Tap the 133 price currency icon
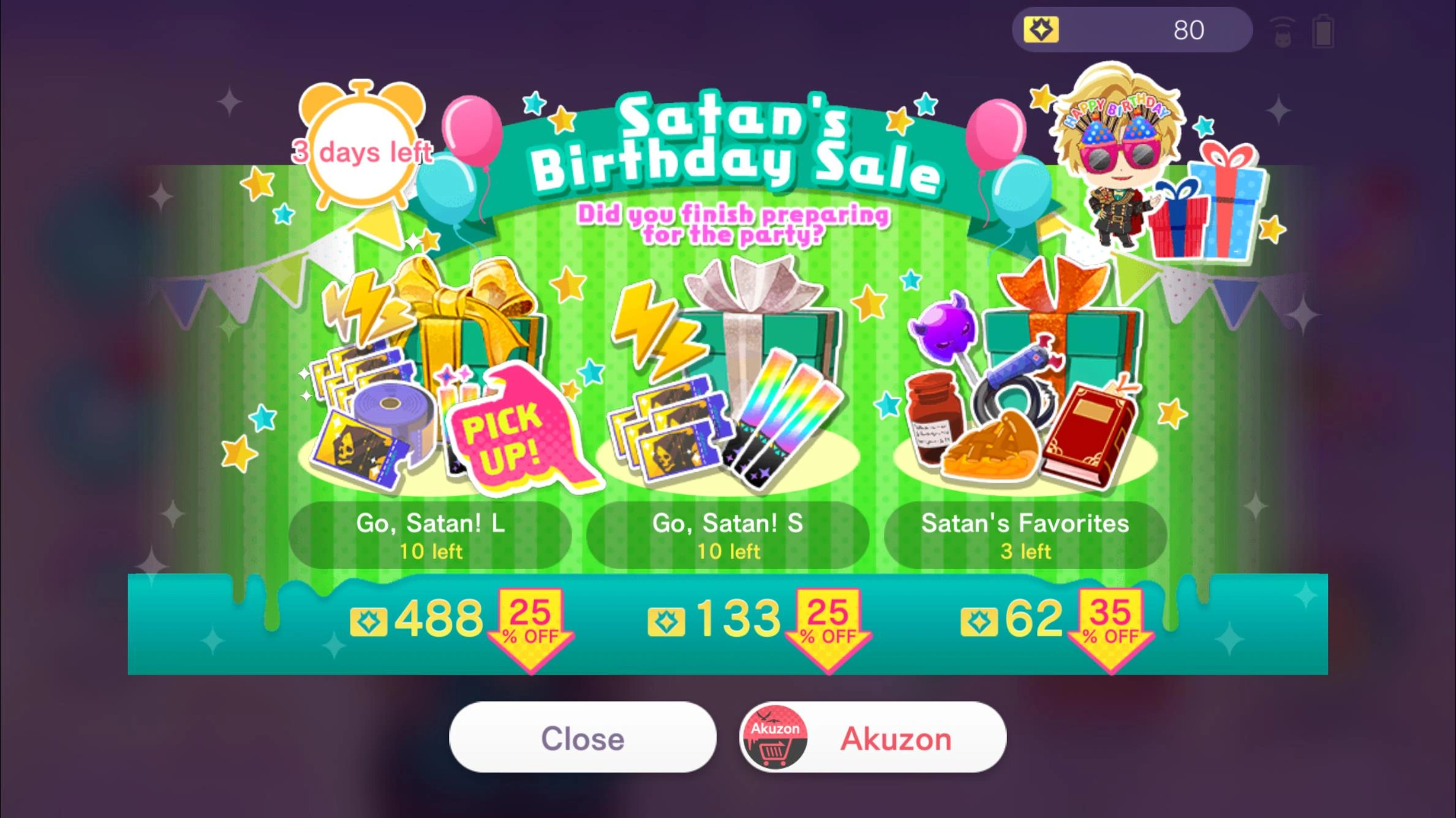 click(x=666, y=623)
